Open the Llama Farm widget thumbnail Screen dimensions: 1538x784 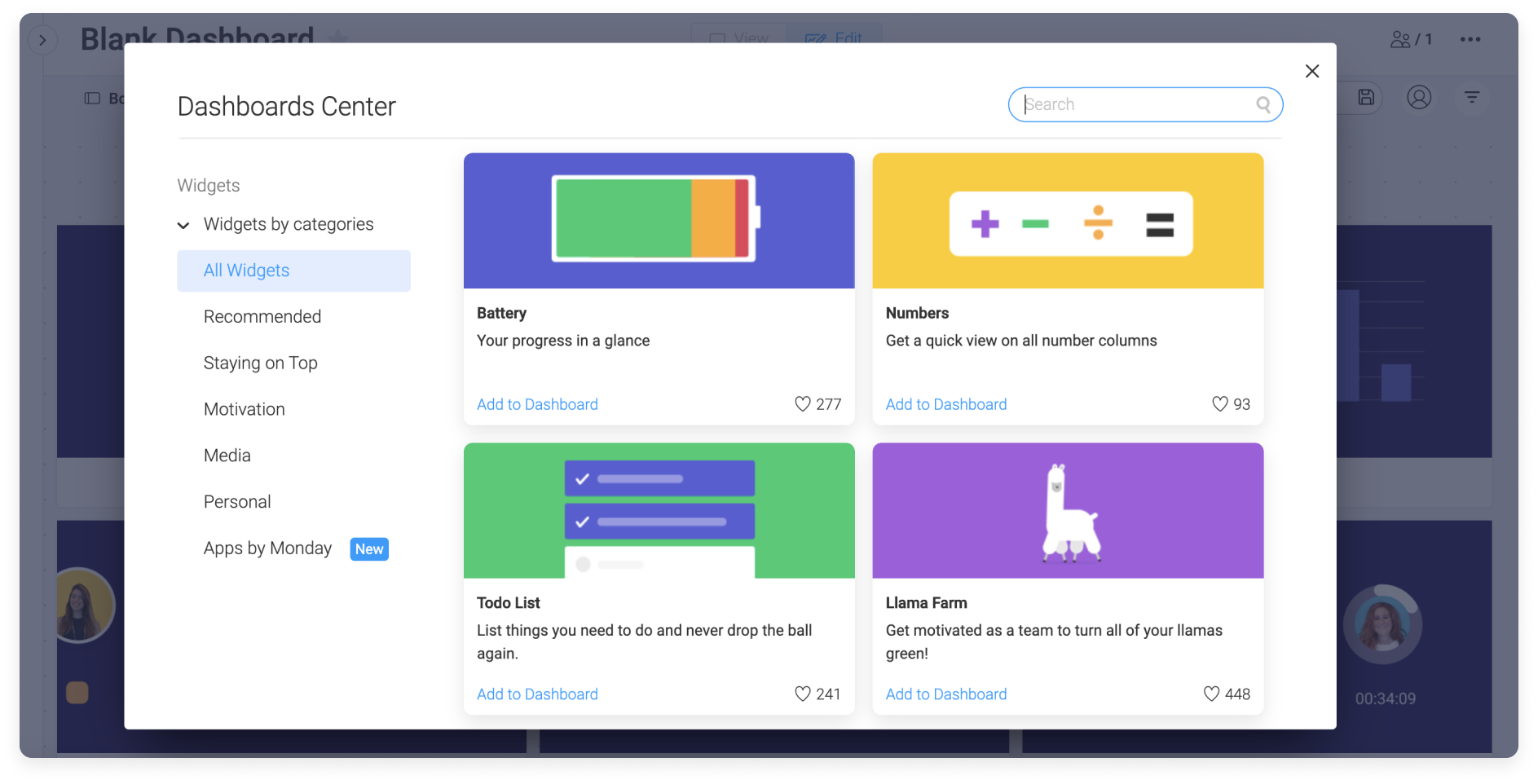click(x=1068, y=511)
